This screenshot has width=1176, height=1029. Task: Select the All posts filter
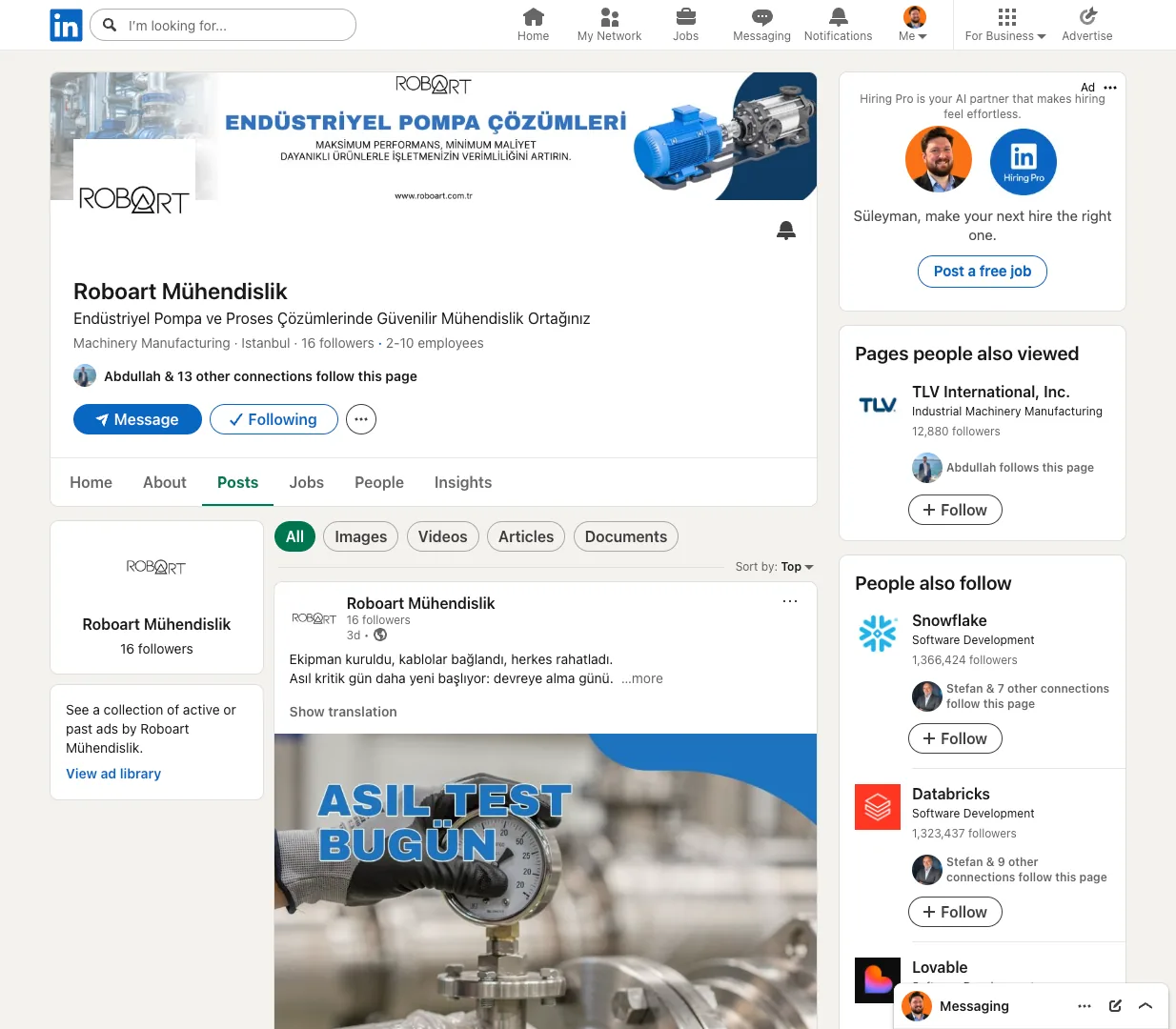[294, 536]
